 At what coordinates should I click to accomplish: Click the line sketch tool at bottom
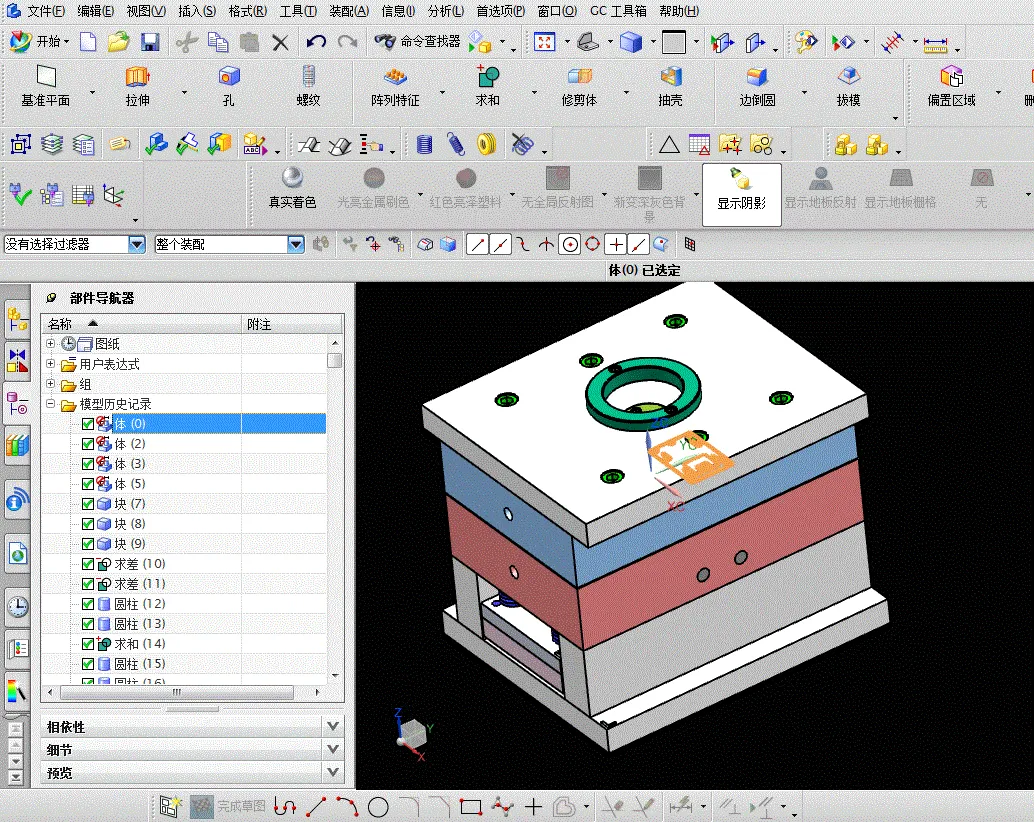point(316,806)
